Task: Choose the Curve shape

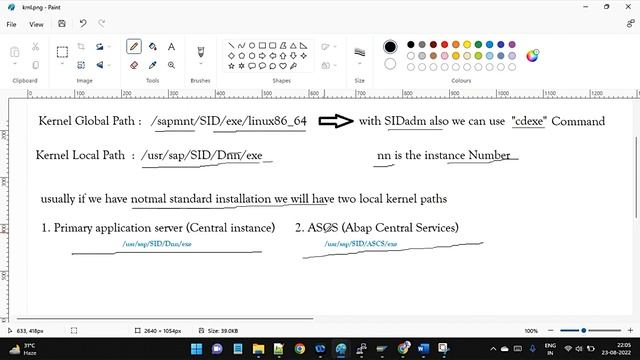Action: pos(242,45)
